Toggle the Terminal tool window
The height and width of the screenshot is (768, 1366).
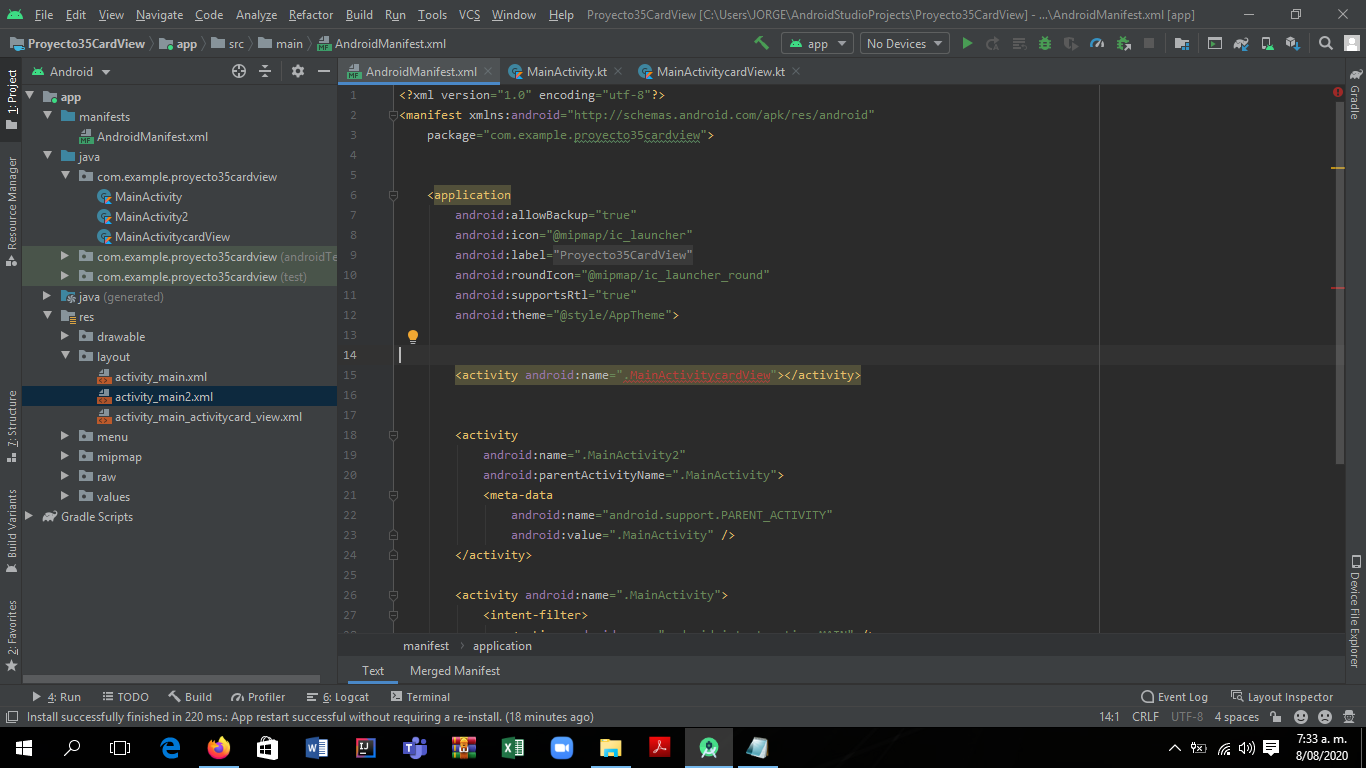click(x=420, y=697)
